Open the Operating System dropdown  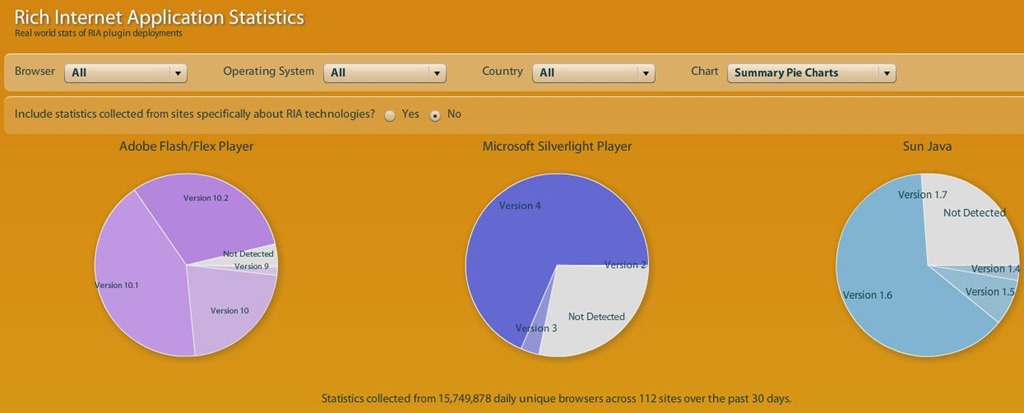pos(385,73)
